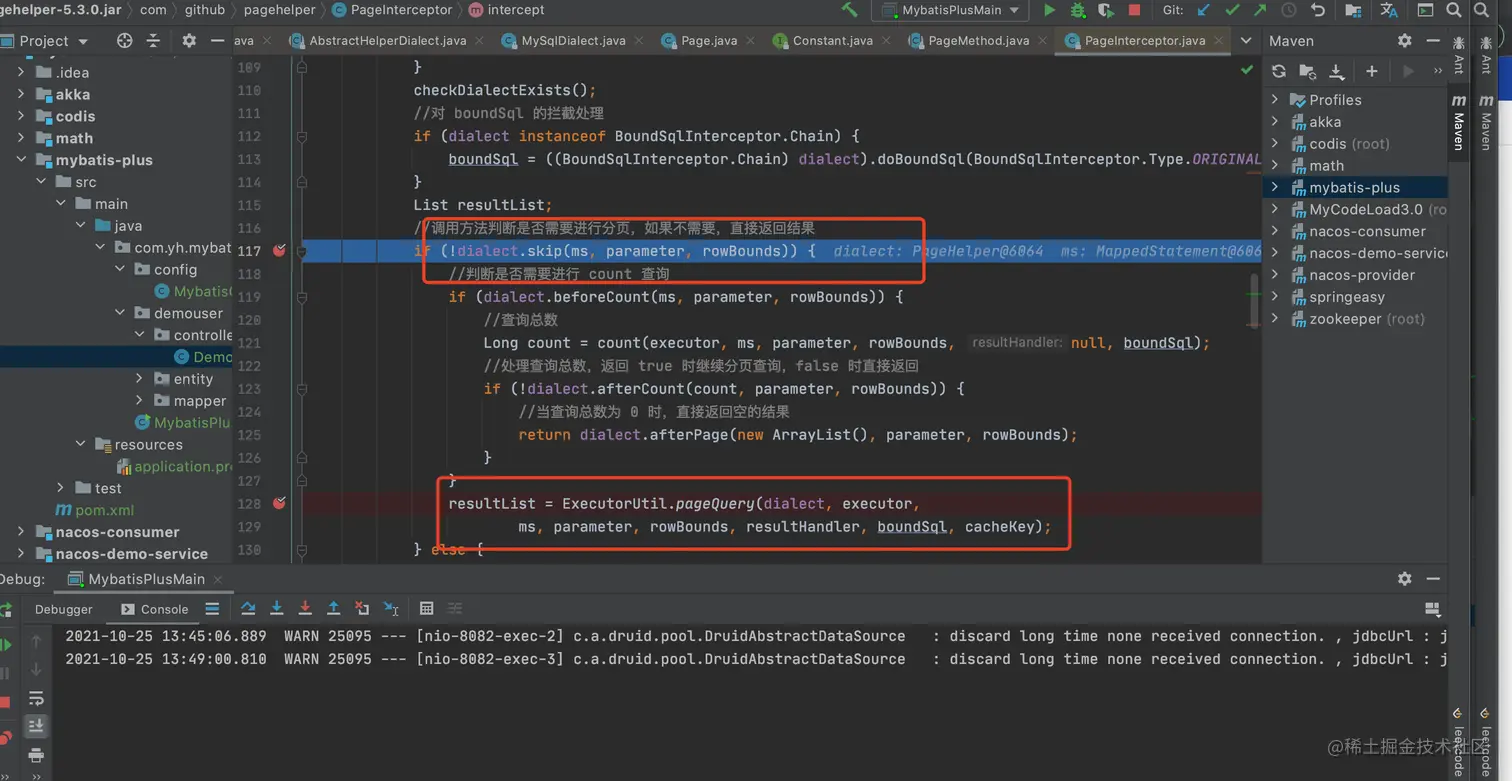
Task: Click the Git push arrow
Action: [1260, 10]
